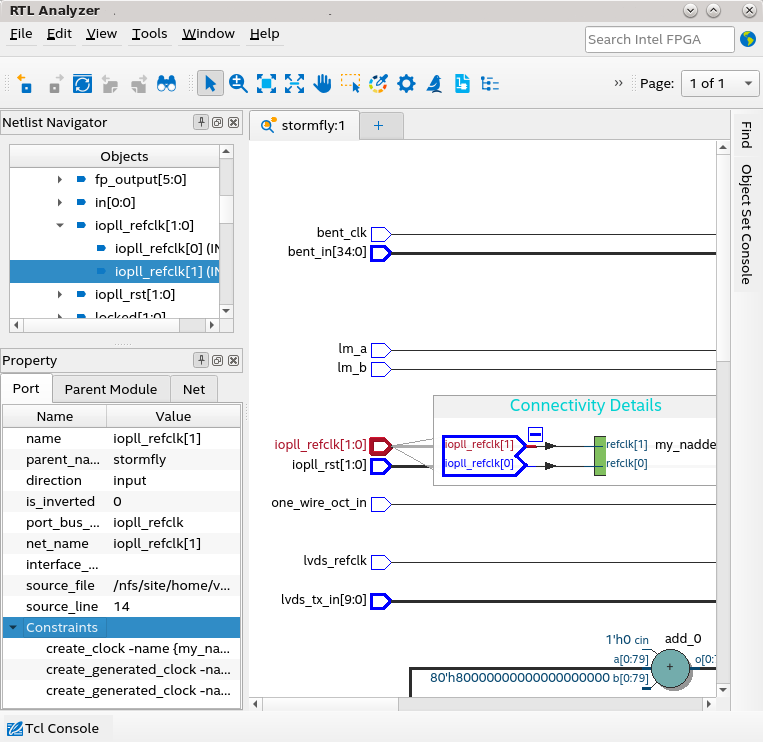
Task: Expand the fp_output[5:0] tree node
Action: coord(60,180)
